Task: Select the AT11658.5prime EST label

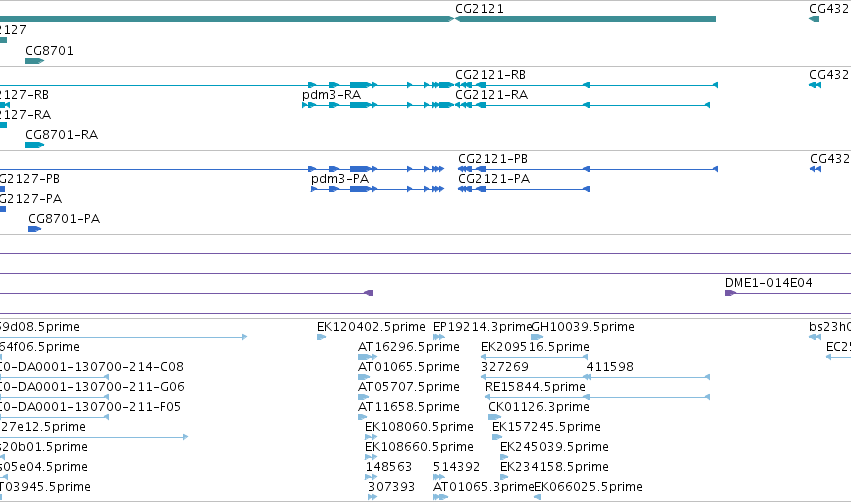Action: (x=409, y=407)
